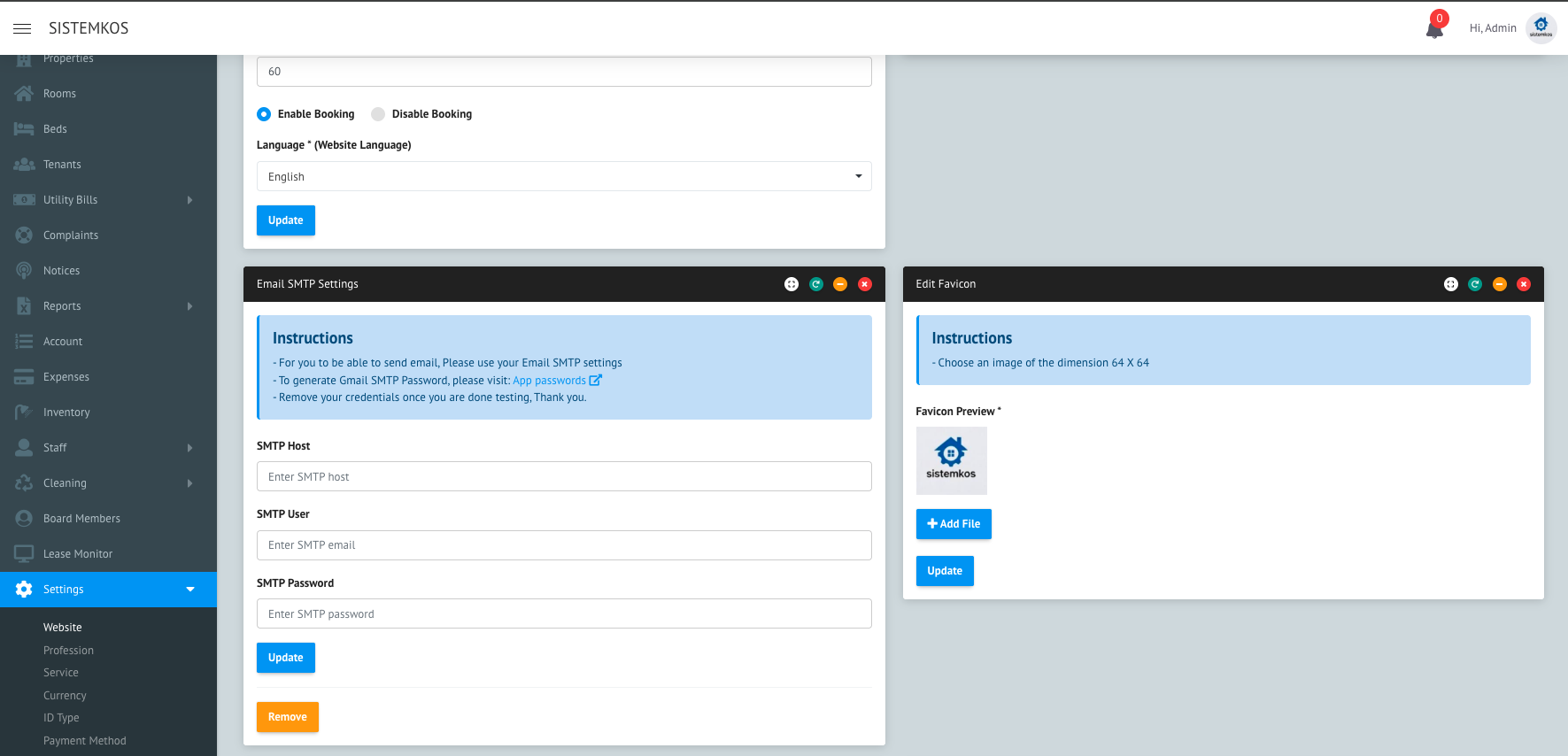Open Complaints from sidebar label
The height and width of the screenshot is (756, 1568).
71,235
